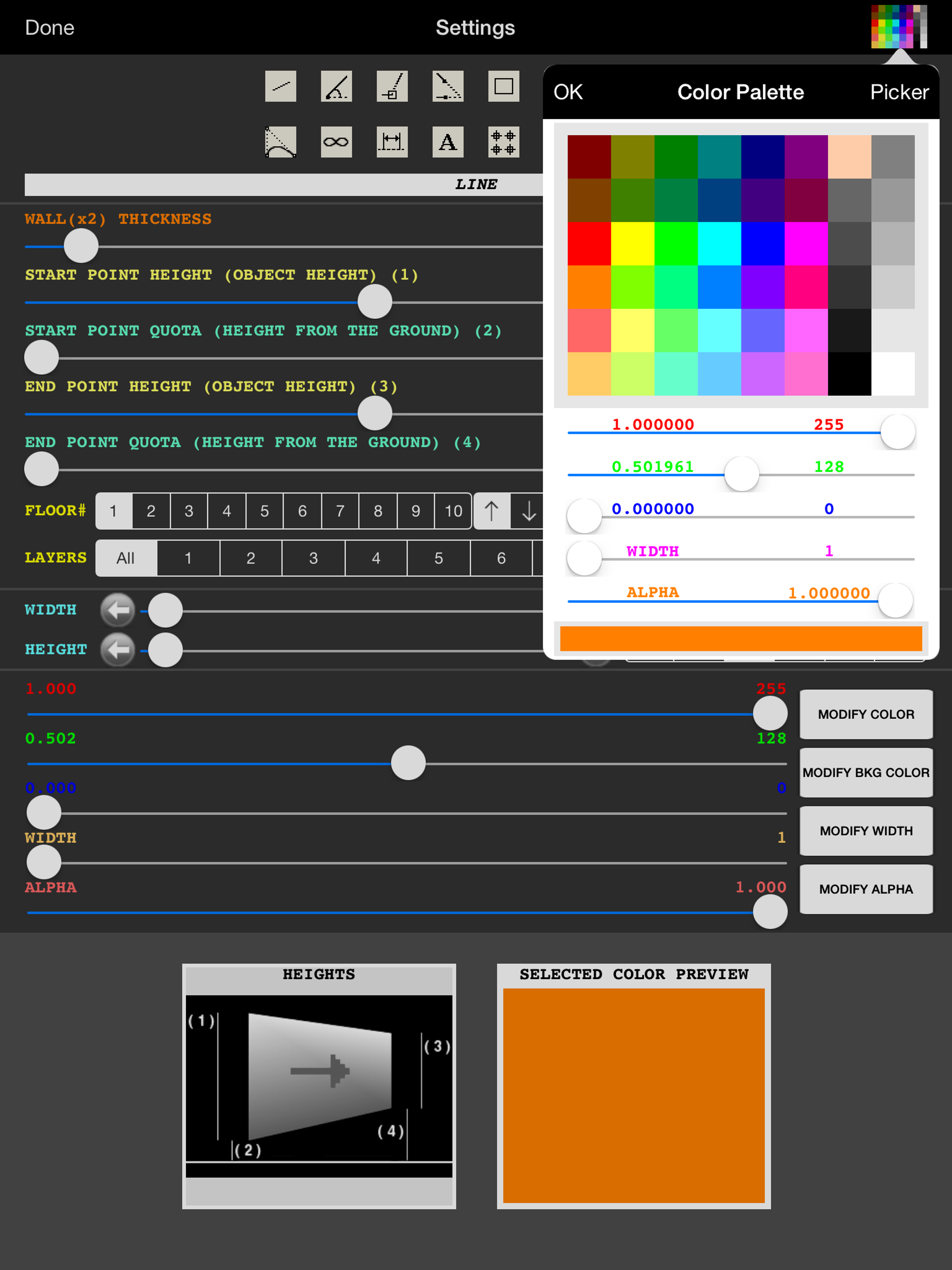This screenshot has height=1270, width=952.
Task: Select the Text tool (letter A)
Action: [x=447, y=142]
